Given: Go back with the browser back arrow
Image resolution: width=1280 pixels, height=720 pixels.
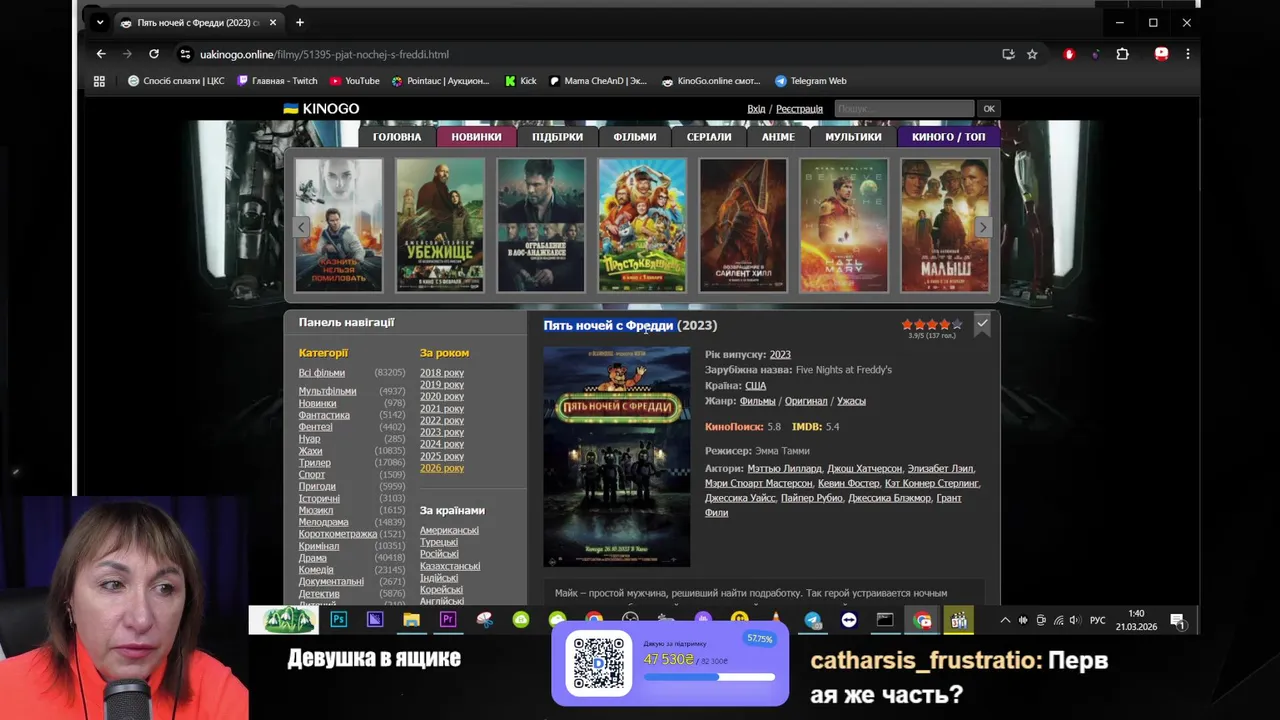Looking at the screenshot, I should 101,54.
